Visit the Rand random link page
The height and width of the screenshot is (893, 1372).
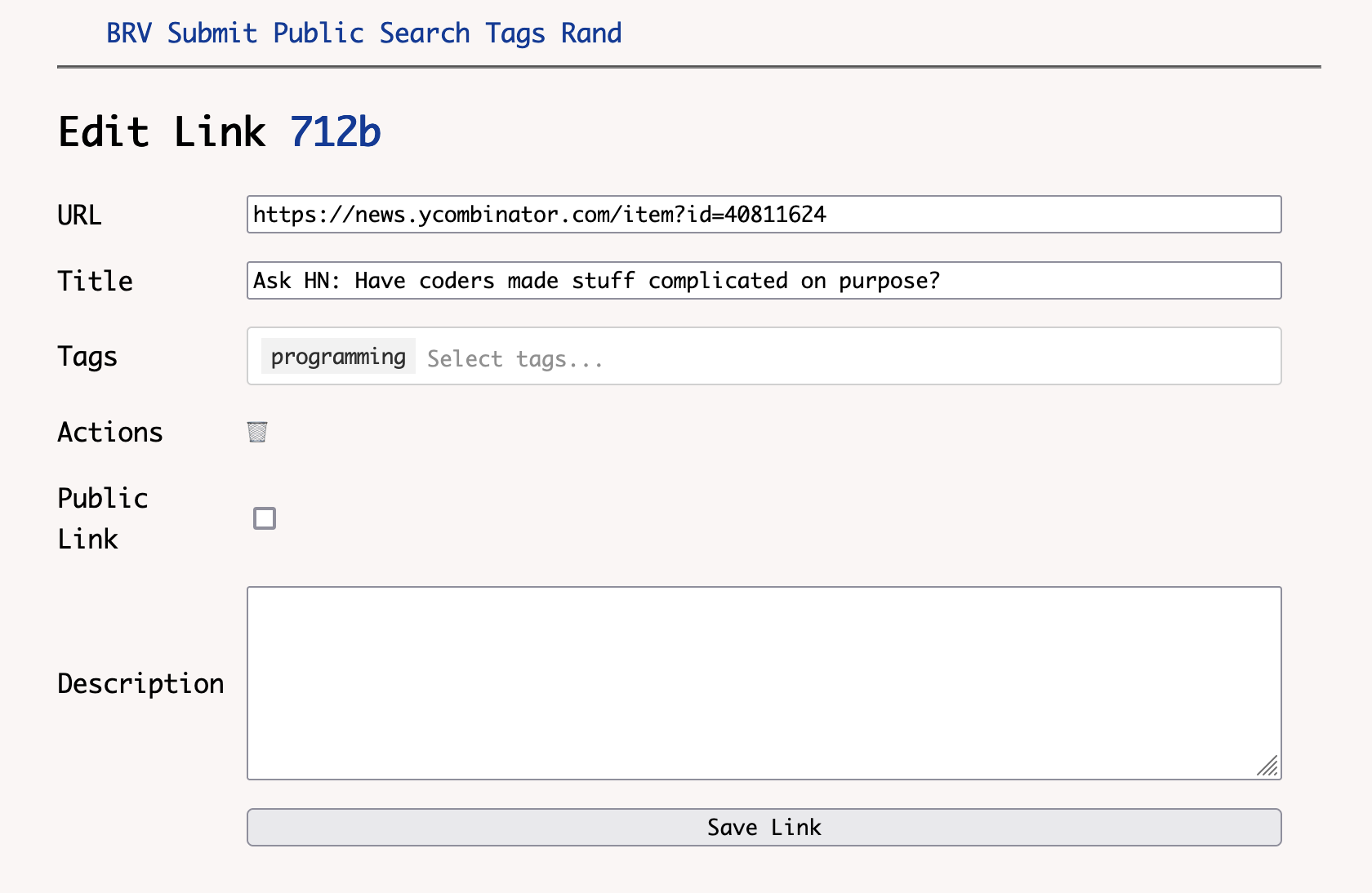click(590, 33)
